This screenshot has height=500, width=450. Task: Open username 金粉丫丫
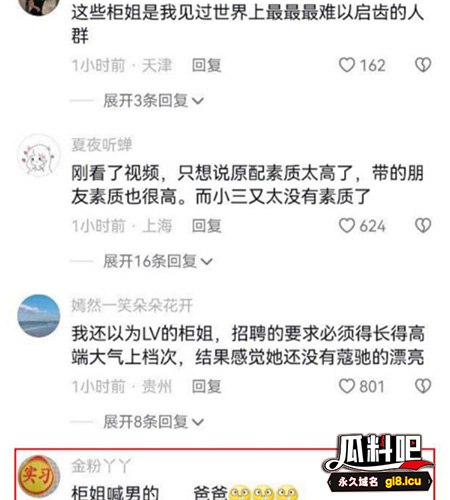(101, 465)
